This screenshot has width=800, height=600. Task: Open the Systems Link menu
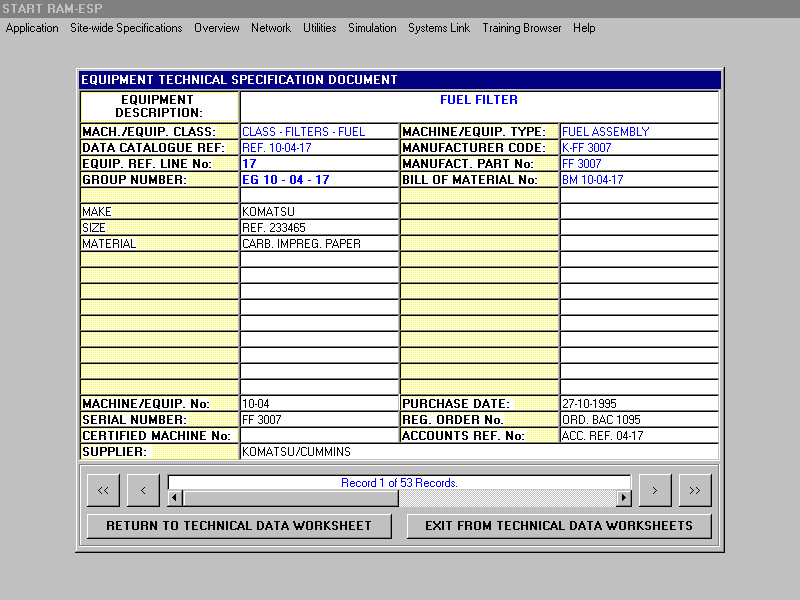(x=439, y=28)
